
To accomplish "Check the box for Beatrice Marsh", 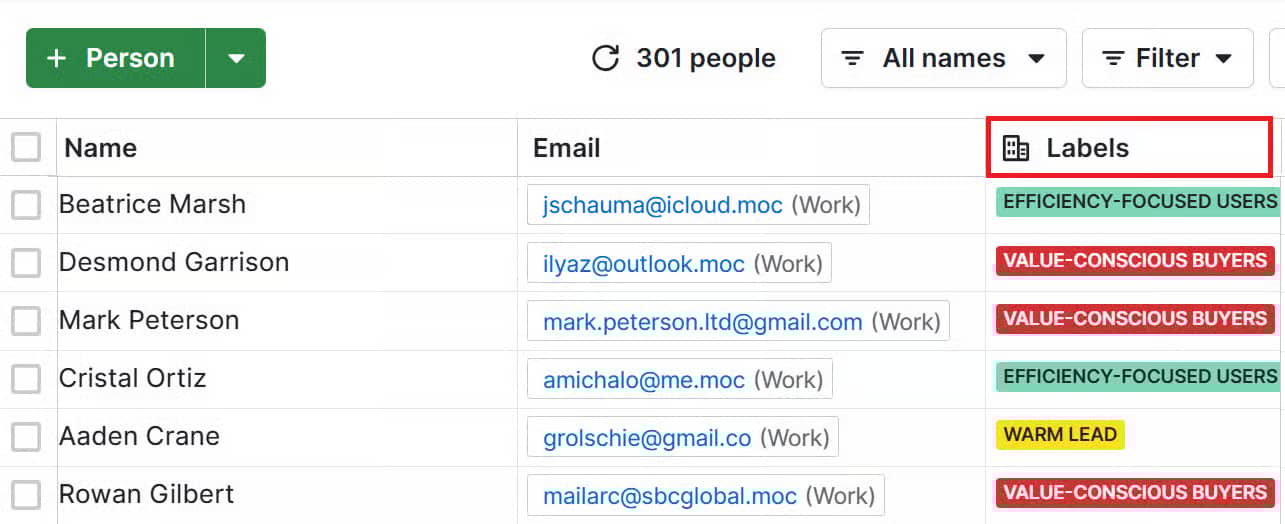I will tap(26, 205).
